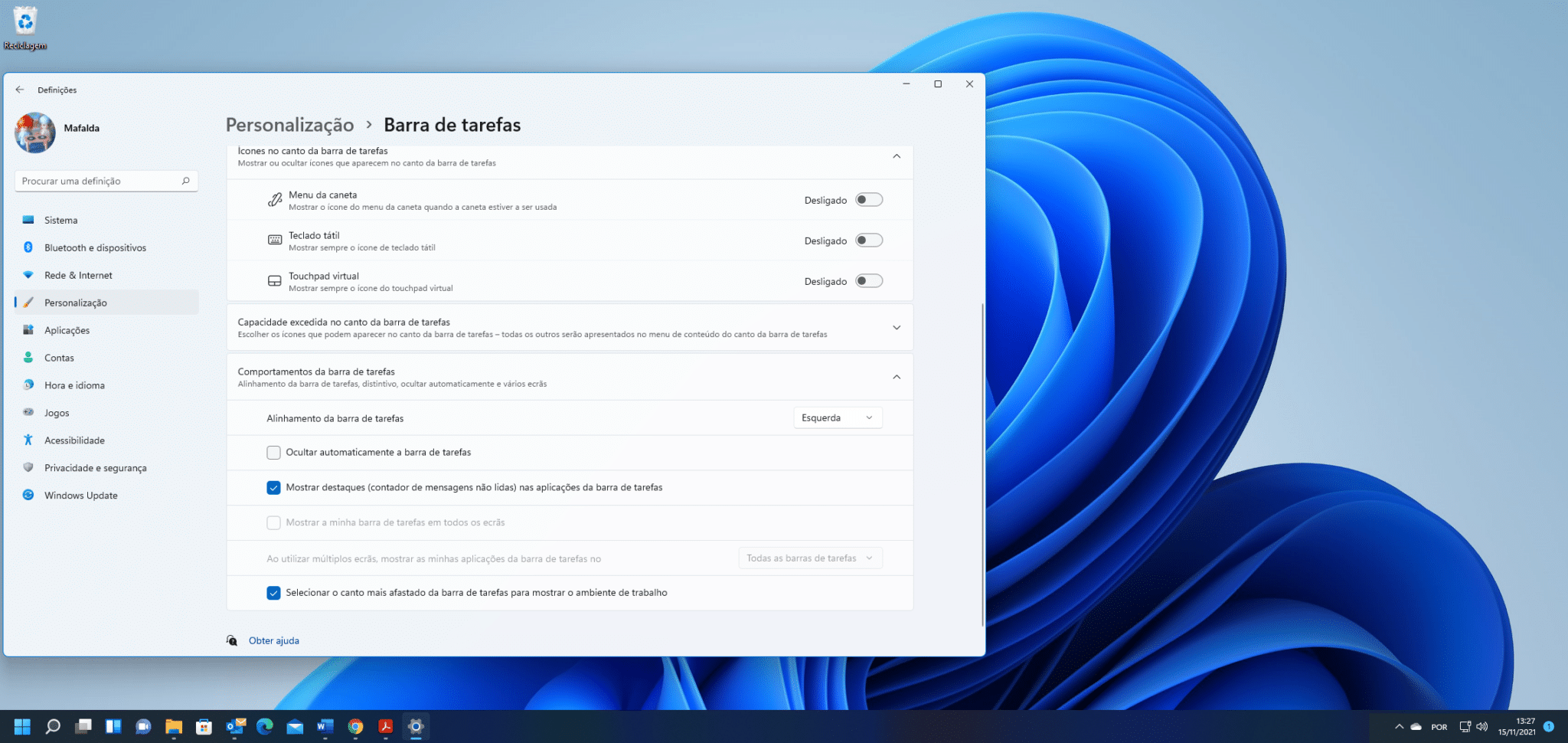Collapse Ícones no canto da barra section
Image resolution: width=1568 pixels, height=743 pixels.
click(x=897, y=156)
